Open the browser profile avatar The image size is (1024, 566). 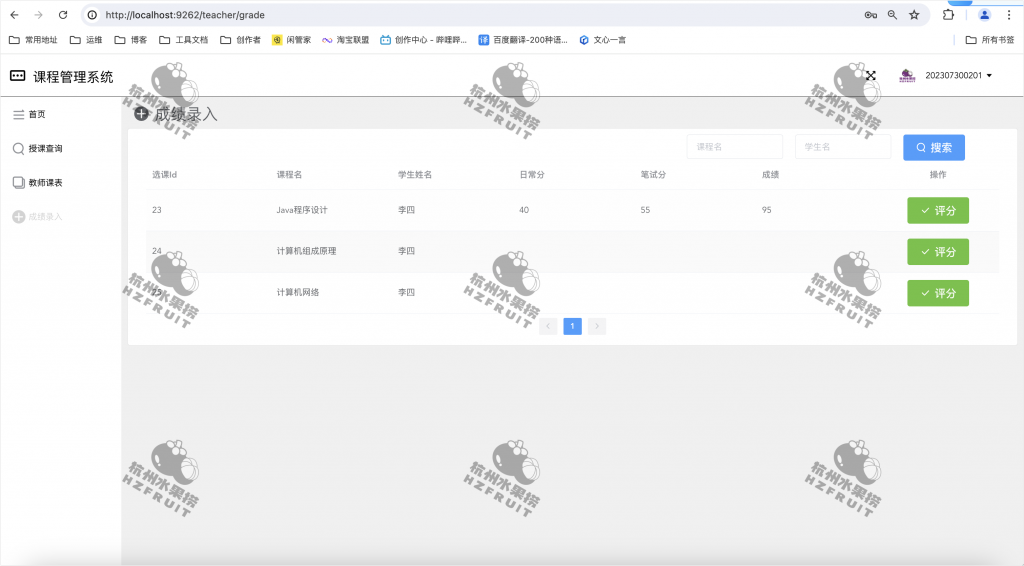[984, 14]
